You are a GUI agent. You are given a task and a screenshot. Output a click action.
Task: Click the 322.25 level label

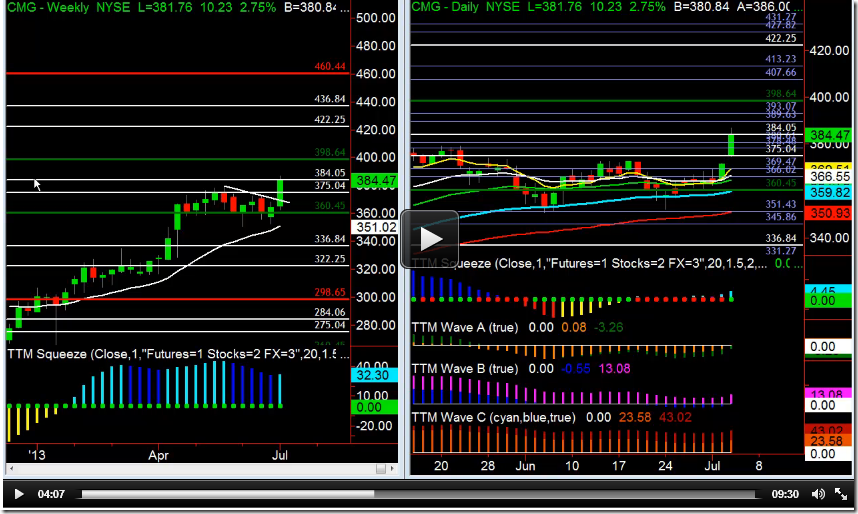point(330,259)
